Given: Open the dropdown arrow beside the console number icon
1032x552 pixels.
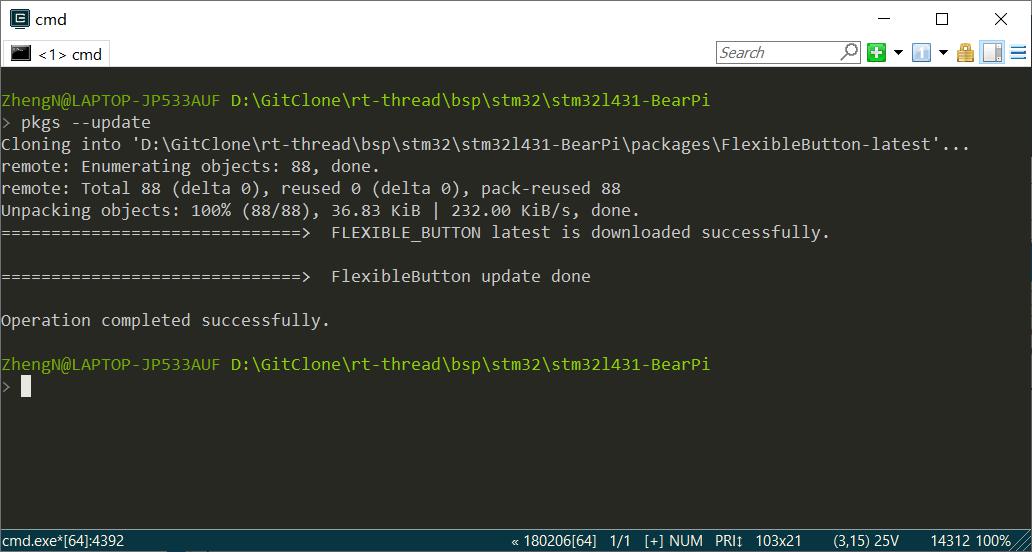Looking at the screenshot, I should [943, 53].
